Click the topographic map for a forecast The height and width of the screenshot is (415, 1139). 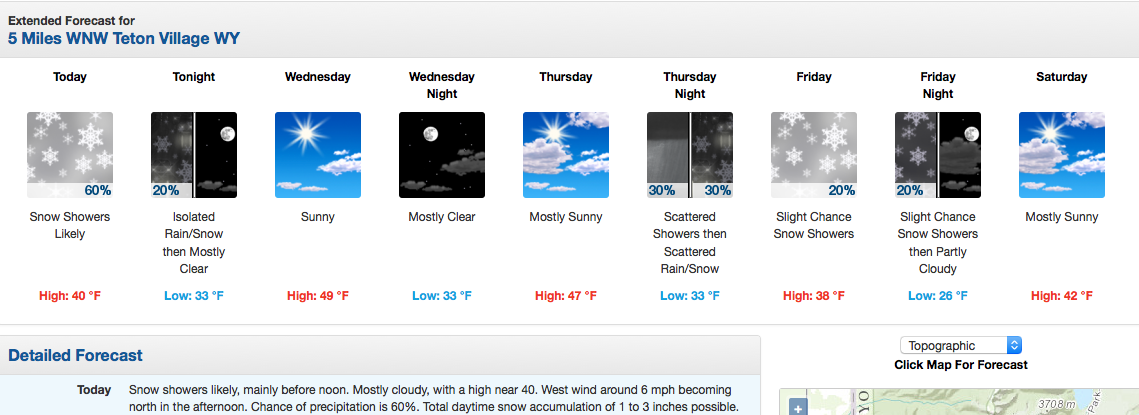click(959, 402)
